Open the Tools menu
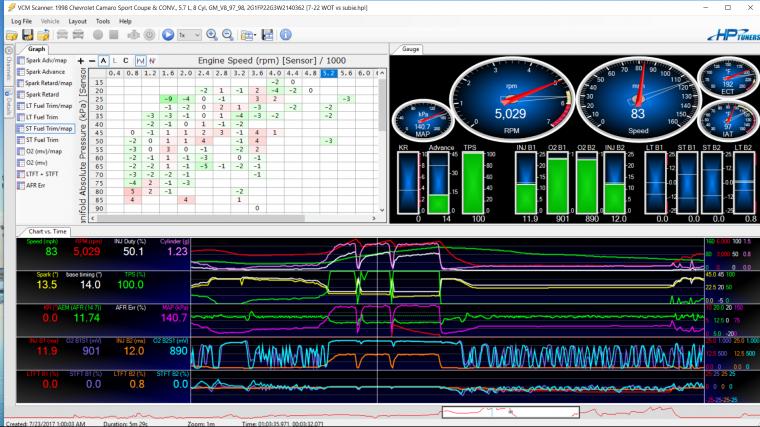The image size is (760, 427). 101,20
